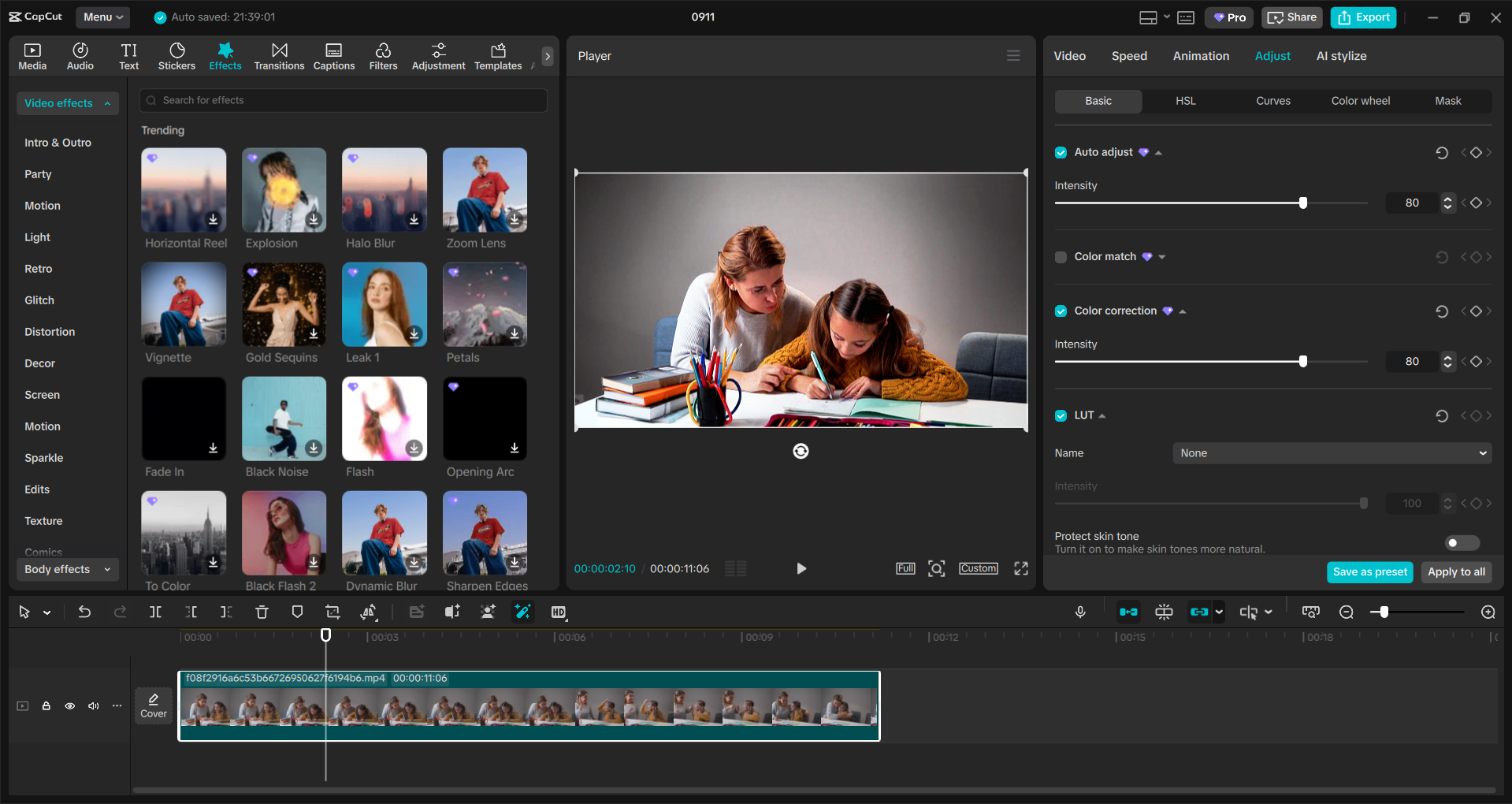This screenshot has height=804, width=1512.
Task: Click the Split clip tool
Action: tap(155, 612)
